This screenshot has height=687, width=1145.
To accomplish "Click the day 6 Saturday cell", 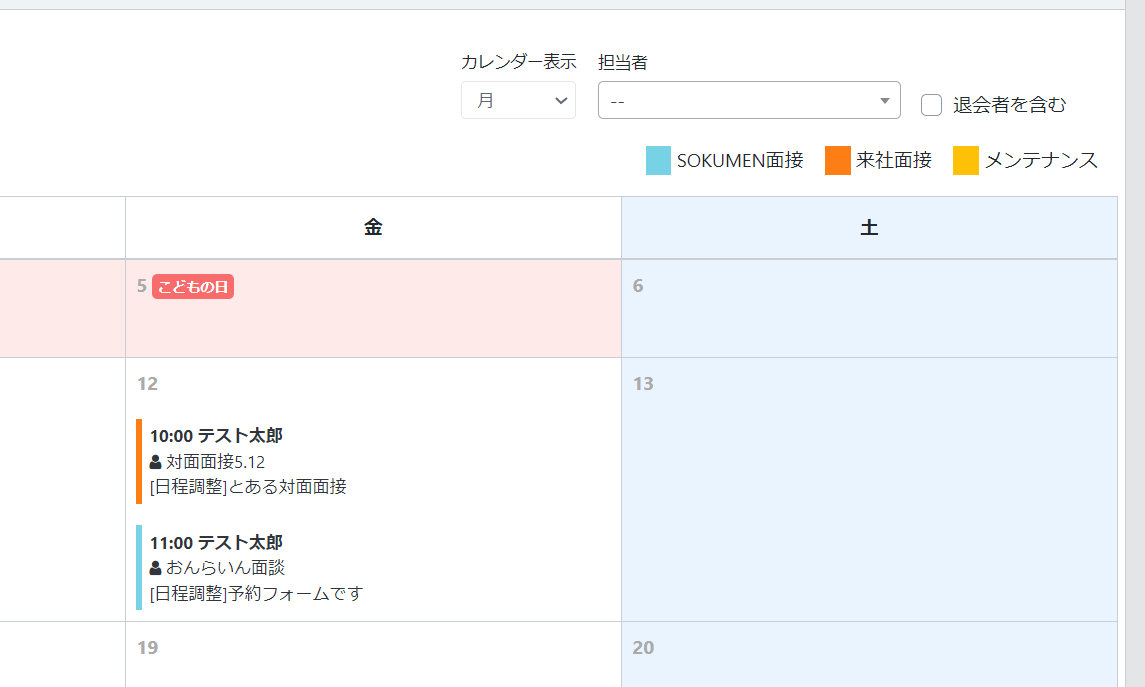I will (869, 310).
